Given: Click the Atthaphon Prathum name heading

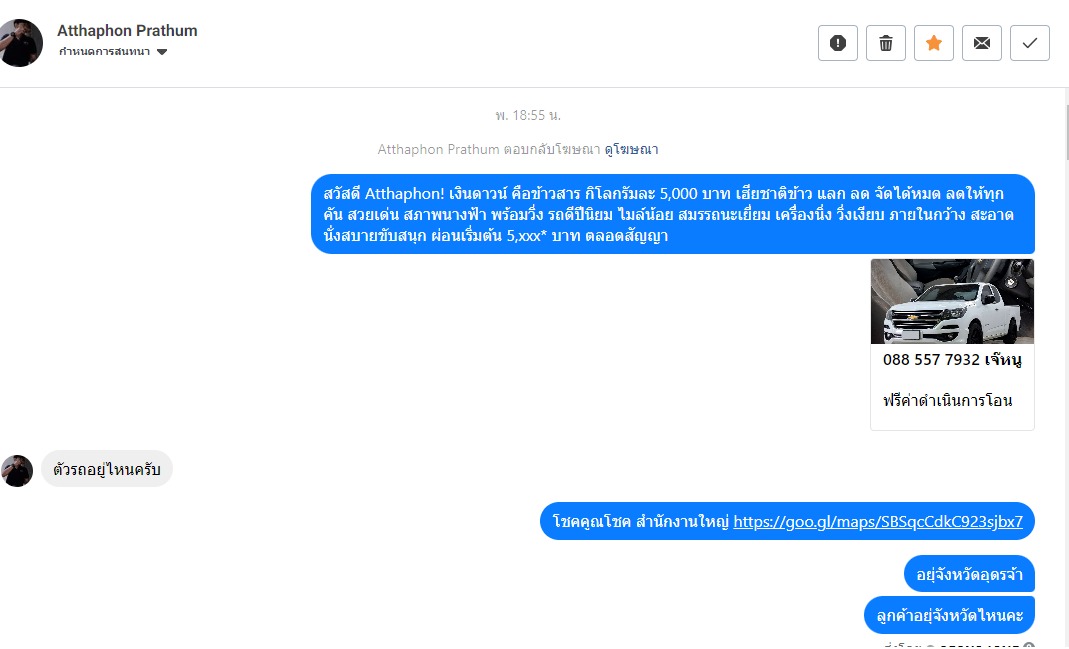Looking at the screenshot, I should tap(127, 31).
